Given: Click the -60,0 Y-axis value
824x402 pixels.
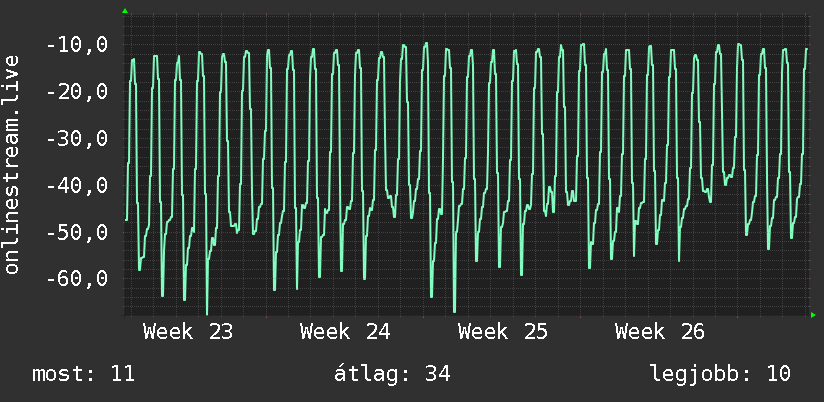Looking at the screenshot, I should click(77, 279).
